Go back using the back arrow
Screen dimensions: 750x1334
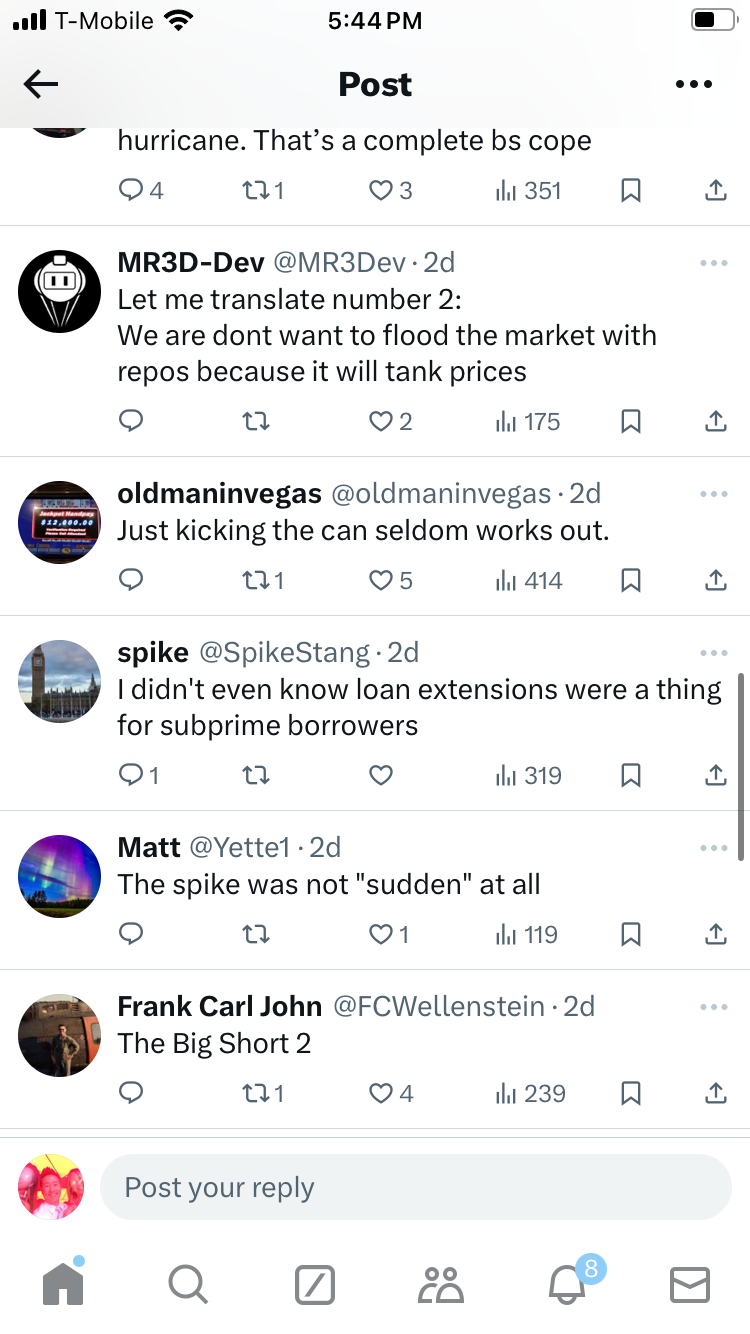tap(41, 85)
